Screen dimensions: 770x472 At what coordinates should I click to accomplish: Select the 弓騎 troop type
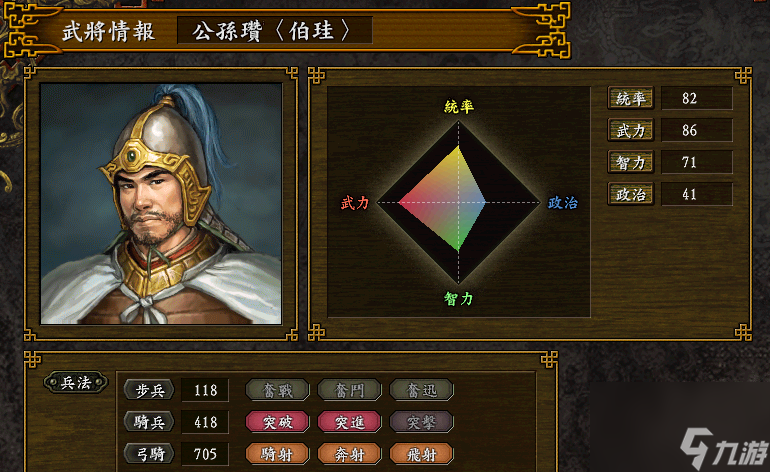point(149,454)
